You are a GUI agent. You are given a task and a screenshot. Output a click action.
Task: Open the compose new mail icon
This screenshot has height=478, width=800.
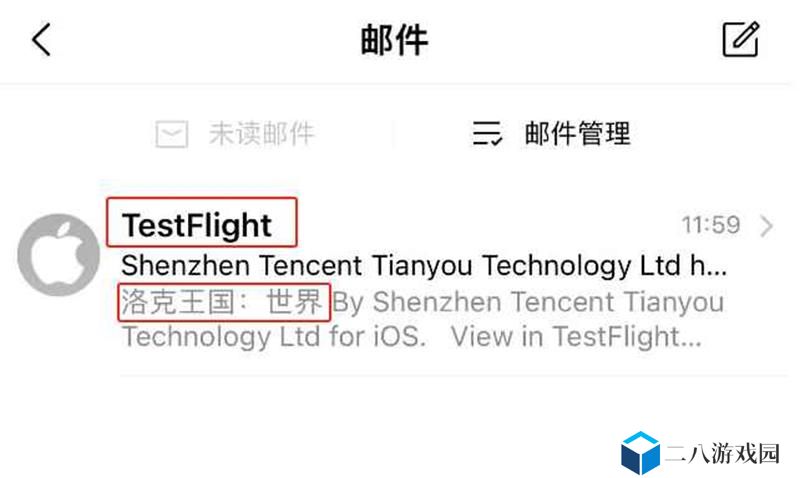(x=741, y=39)
